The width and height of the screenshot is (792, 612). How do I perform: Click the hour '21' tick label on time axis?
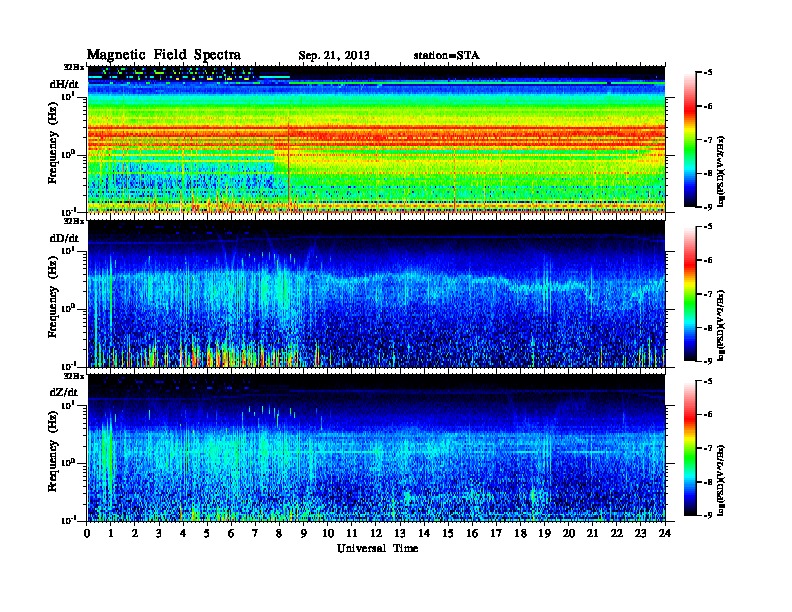coord(592,533)
